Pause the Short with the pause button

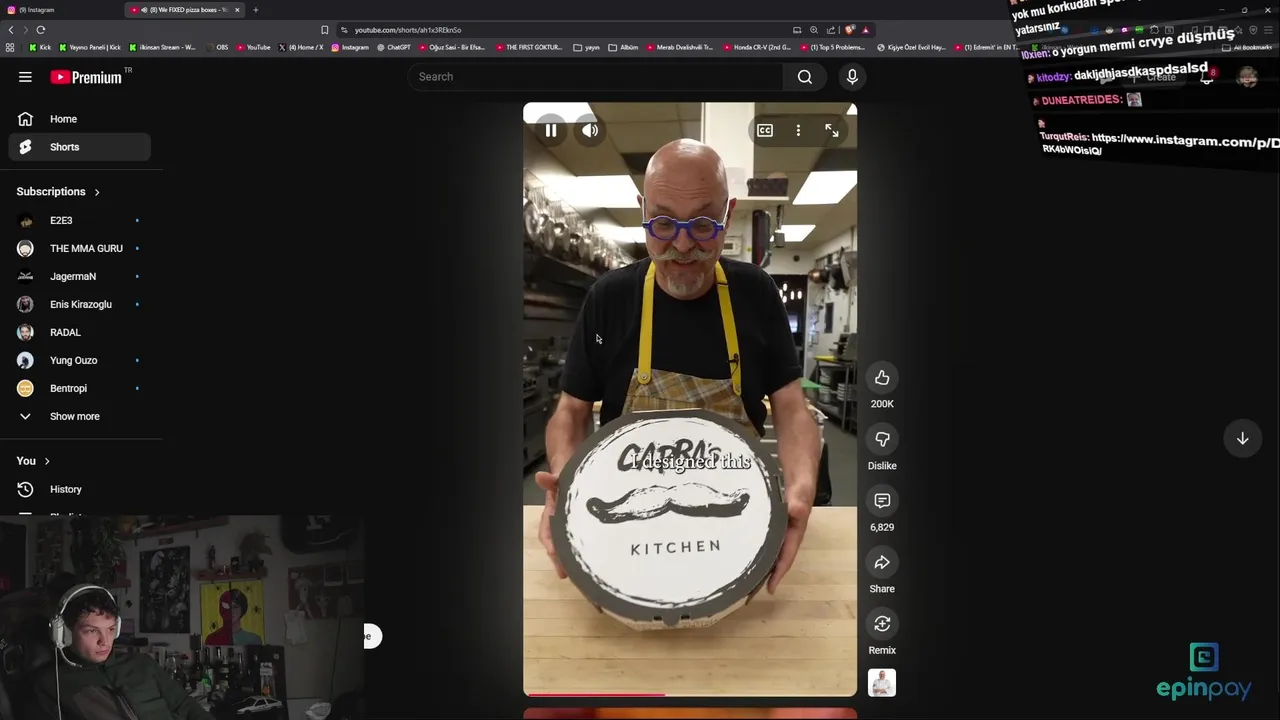pyautogui.click(x=551, y=131)
